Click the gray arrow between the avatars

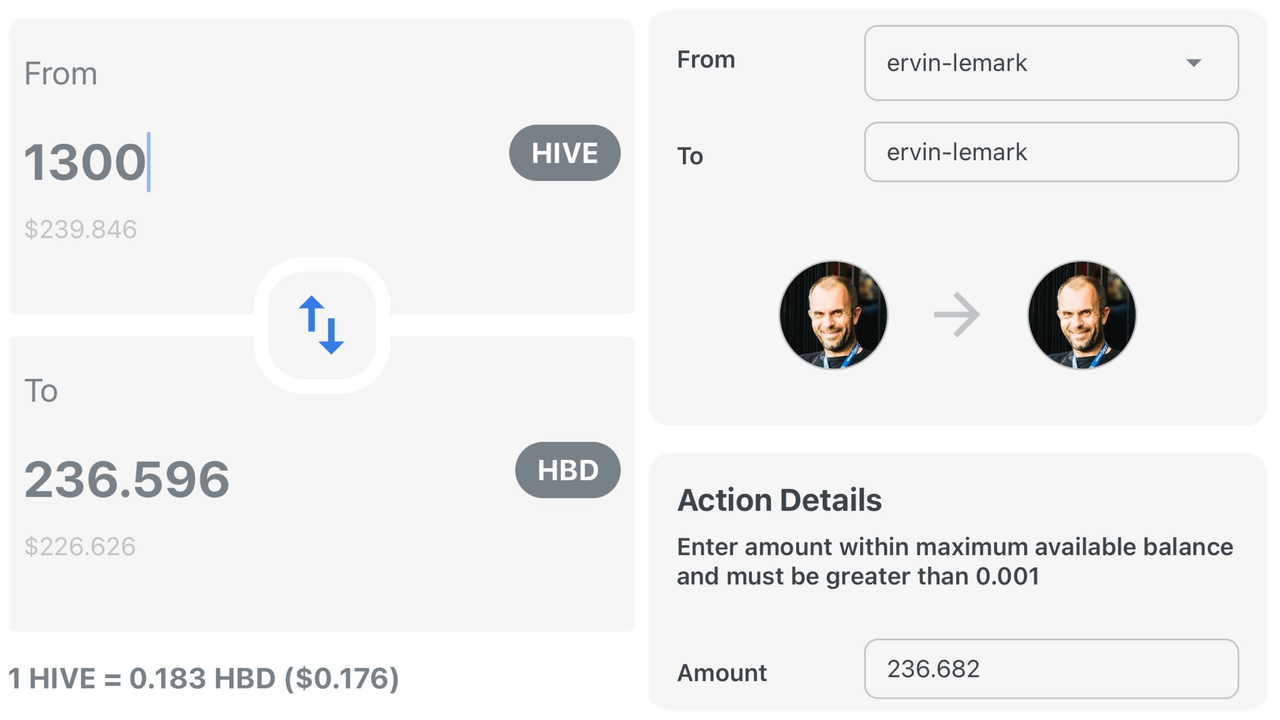click(957, 315)
